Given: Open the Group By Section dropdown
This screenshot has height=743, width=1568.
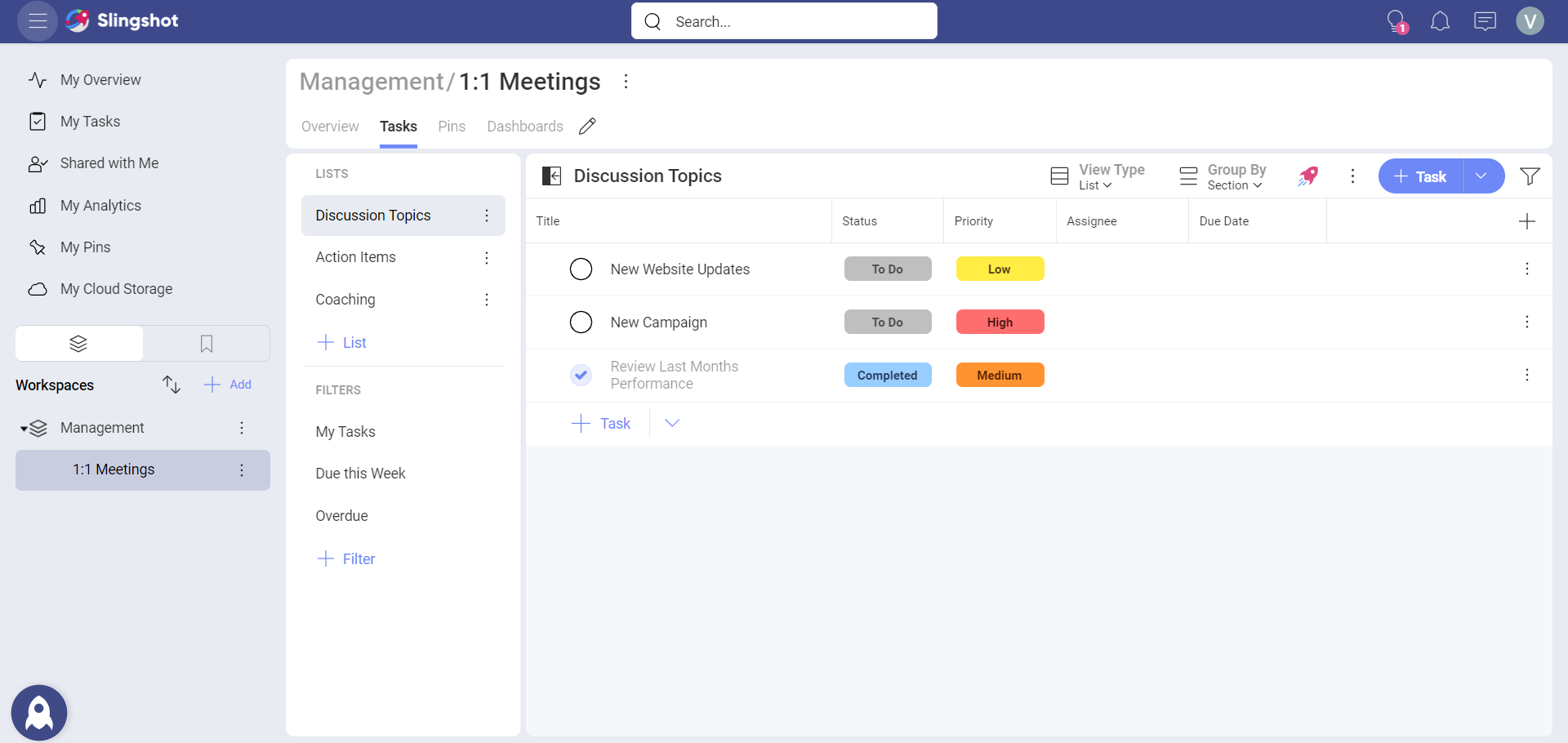Looking at the screenshot, I should pyautogui.click(x=1223, y=176).
